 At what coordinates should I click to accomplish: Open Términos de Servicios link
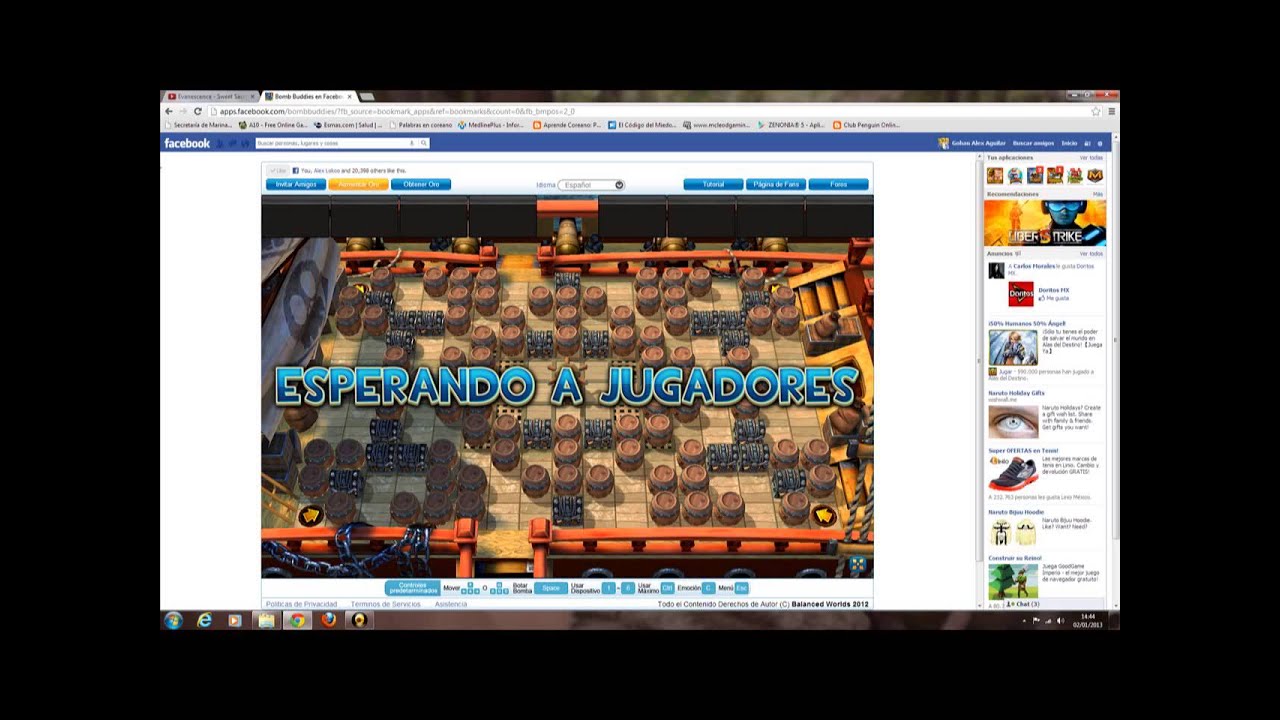pyautogui.click(x=385, y=604)
